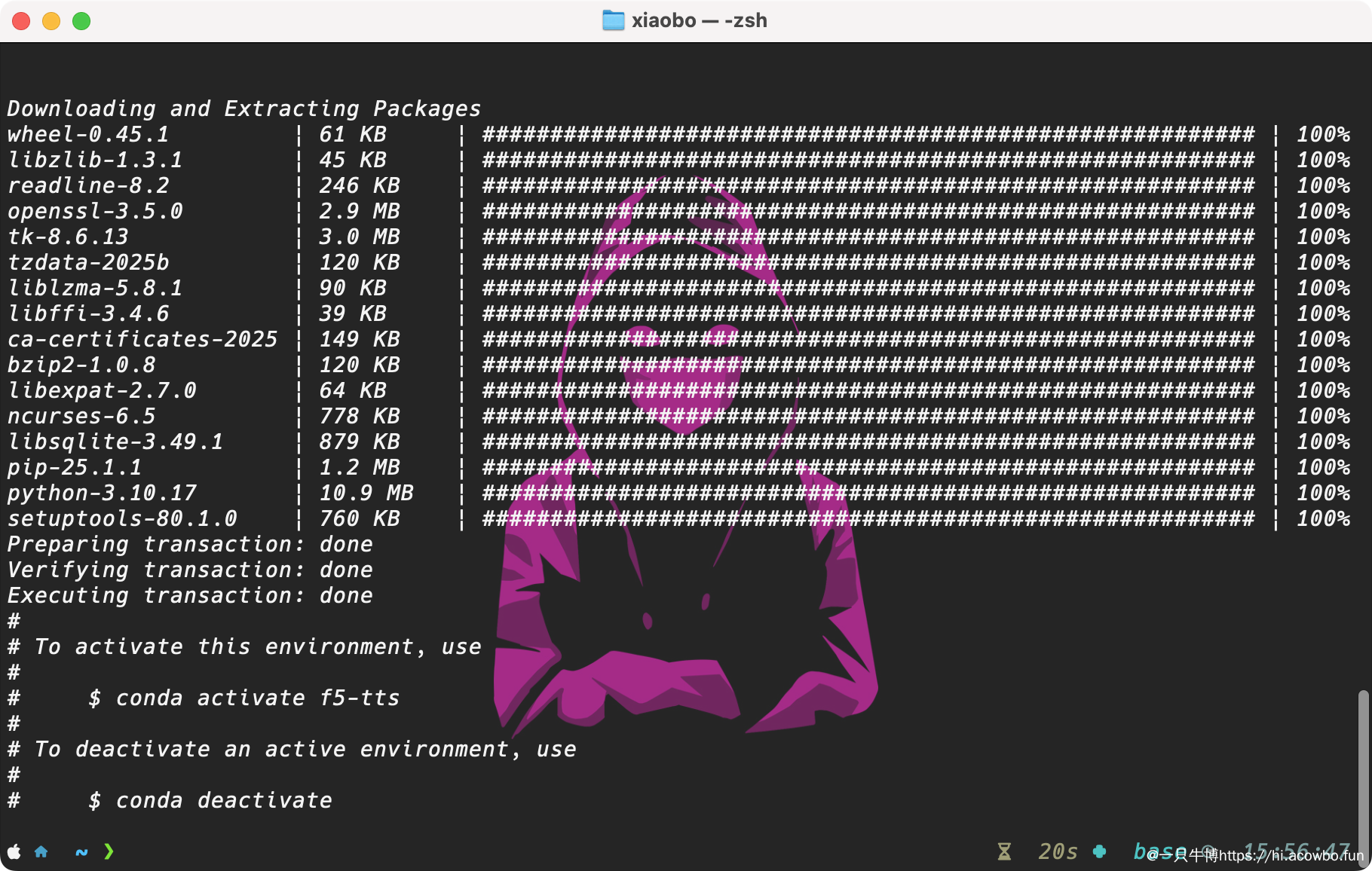The height and width of the screenshot is (871, 1372).
Task: Click the '879 KB' size for libsqlite
Action: pyautogui.click(x=360, y=442)
